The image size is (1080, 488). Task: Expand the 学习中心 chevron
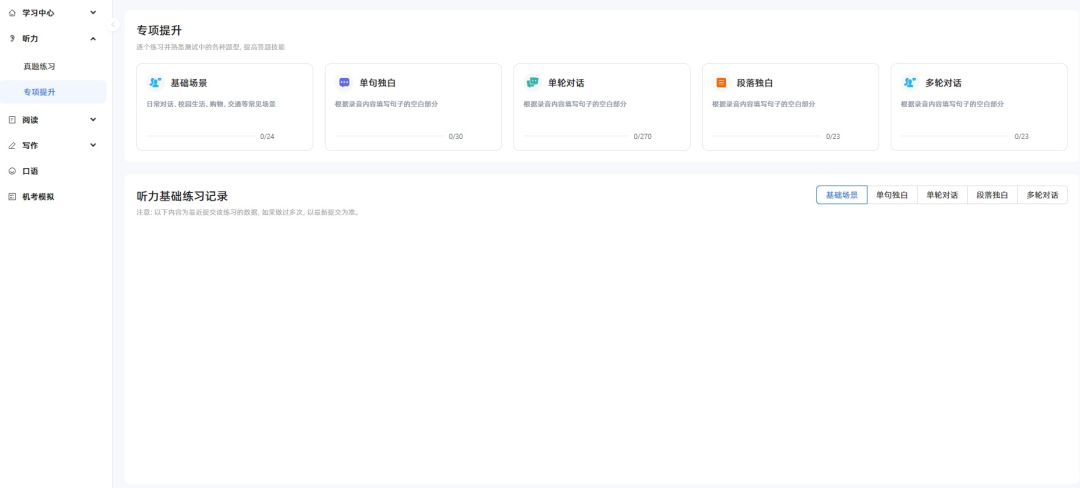pyautogui.click(x=93, y=13)
